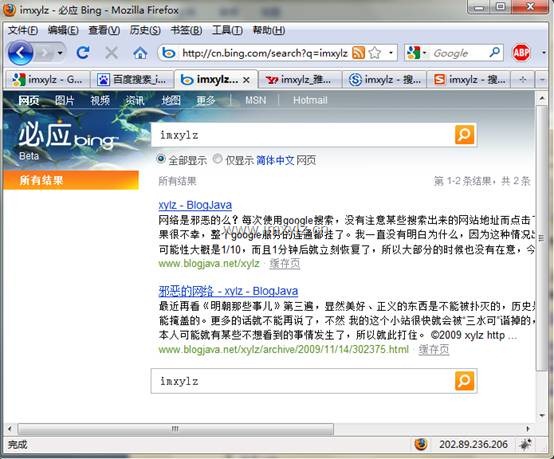554x459 pixels.
Task: Click the Forward navigation arrow
Action: point(45,53)
